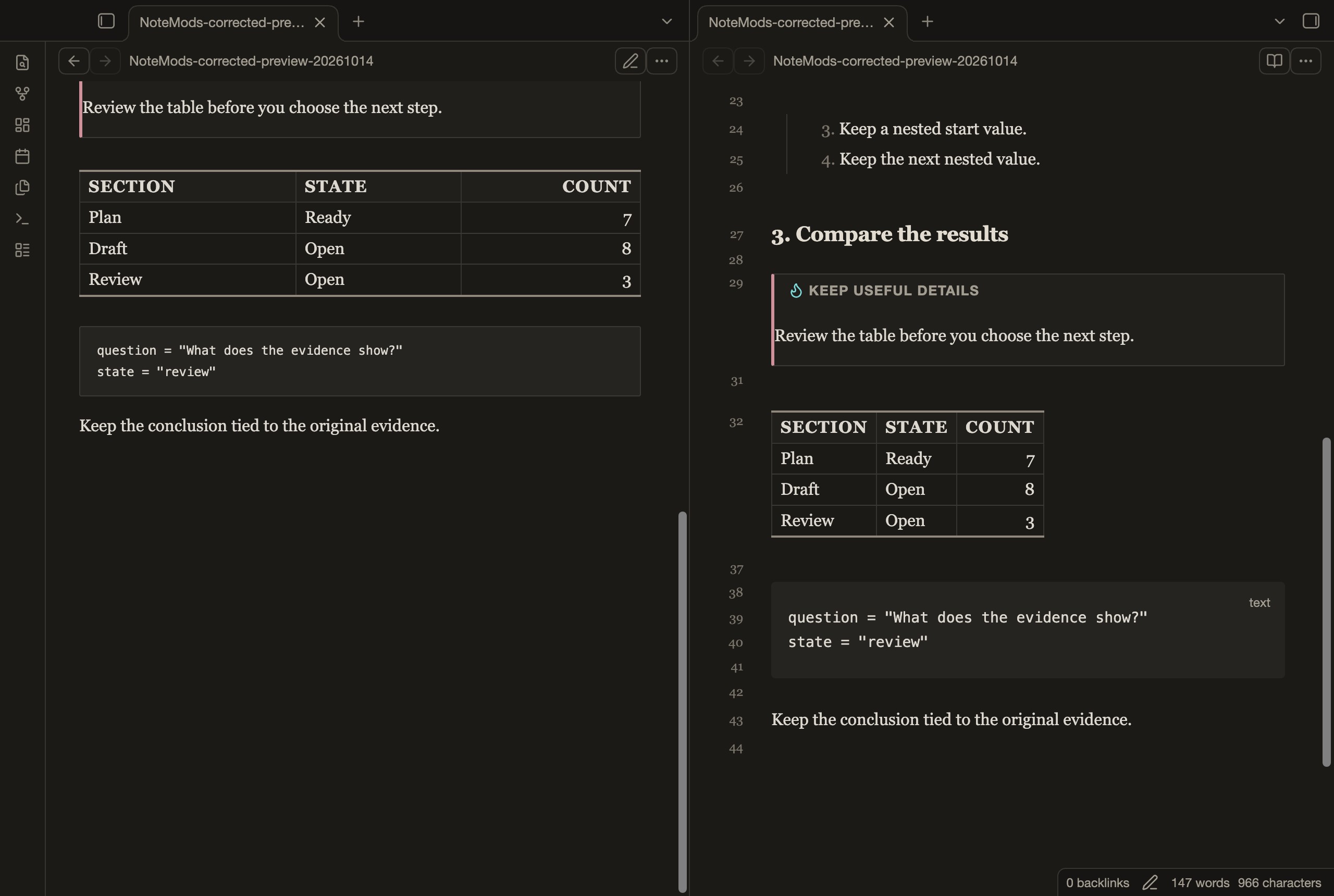Click the templates copy icon in ribbon
Viewport: 1334px width, 896px height.
click(22, 188)
